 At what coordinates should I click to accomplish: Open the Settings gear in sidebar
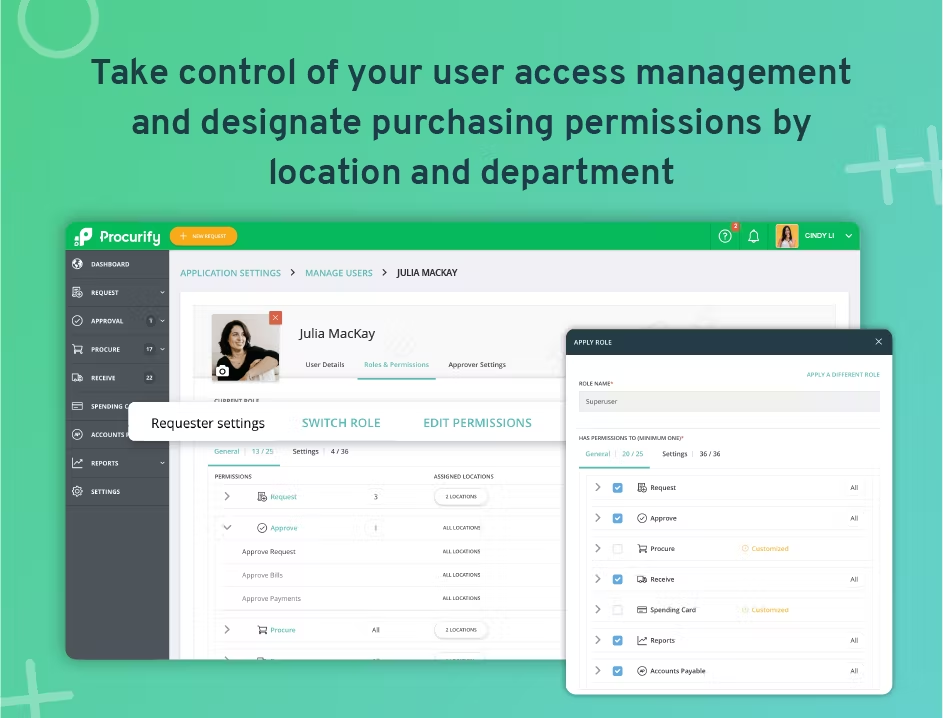point(78,491)
